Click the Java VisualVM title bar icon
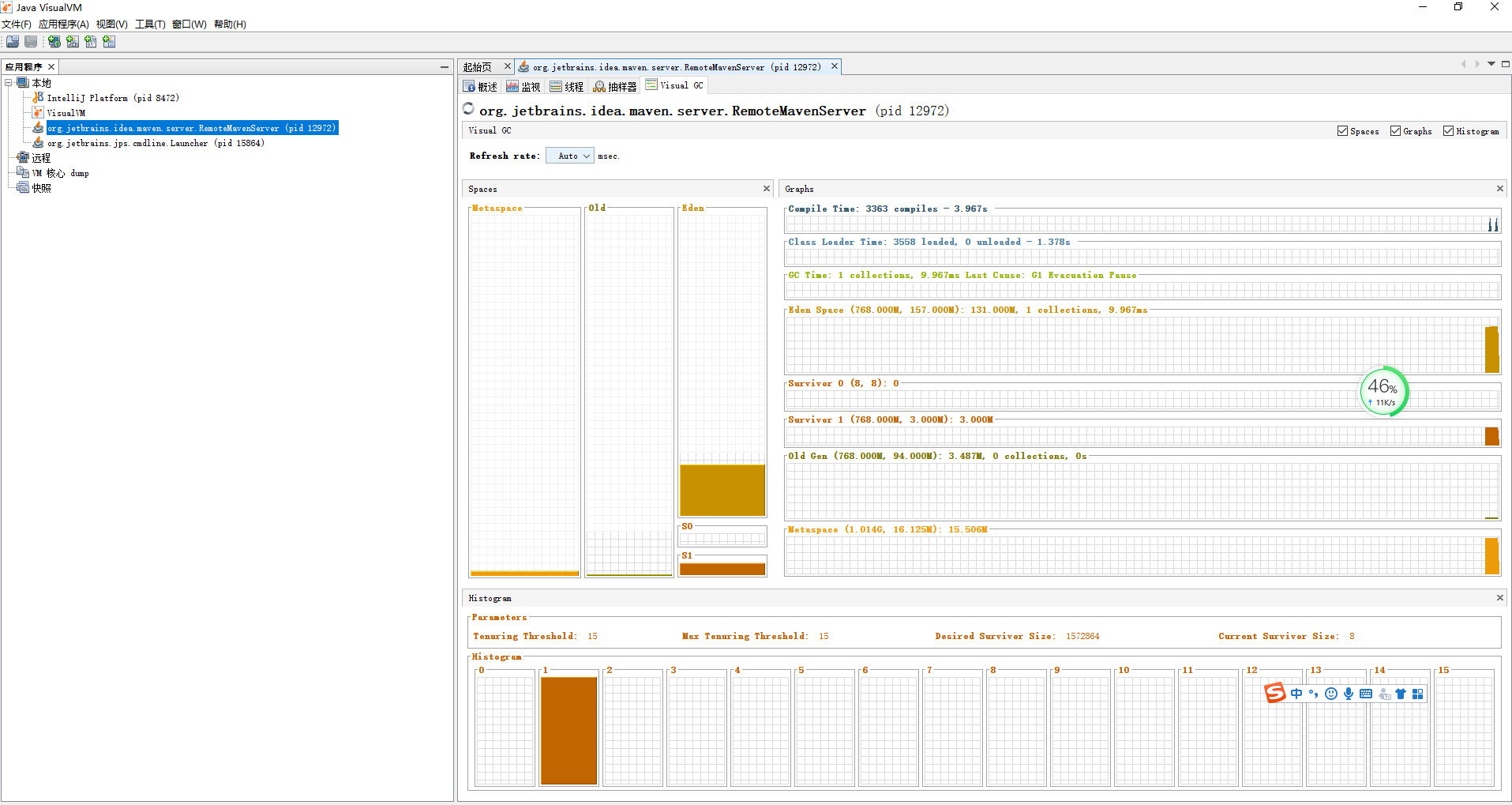1512x805 pixels. [7, 7]
